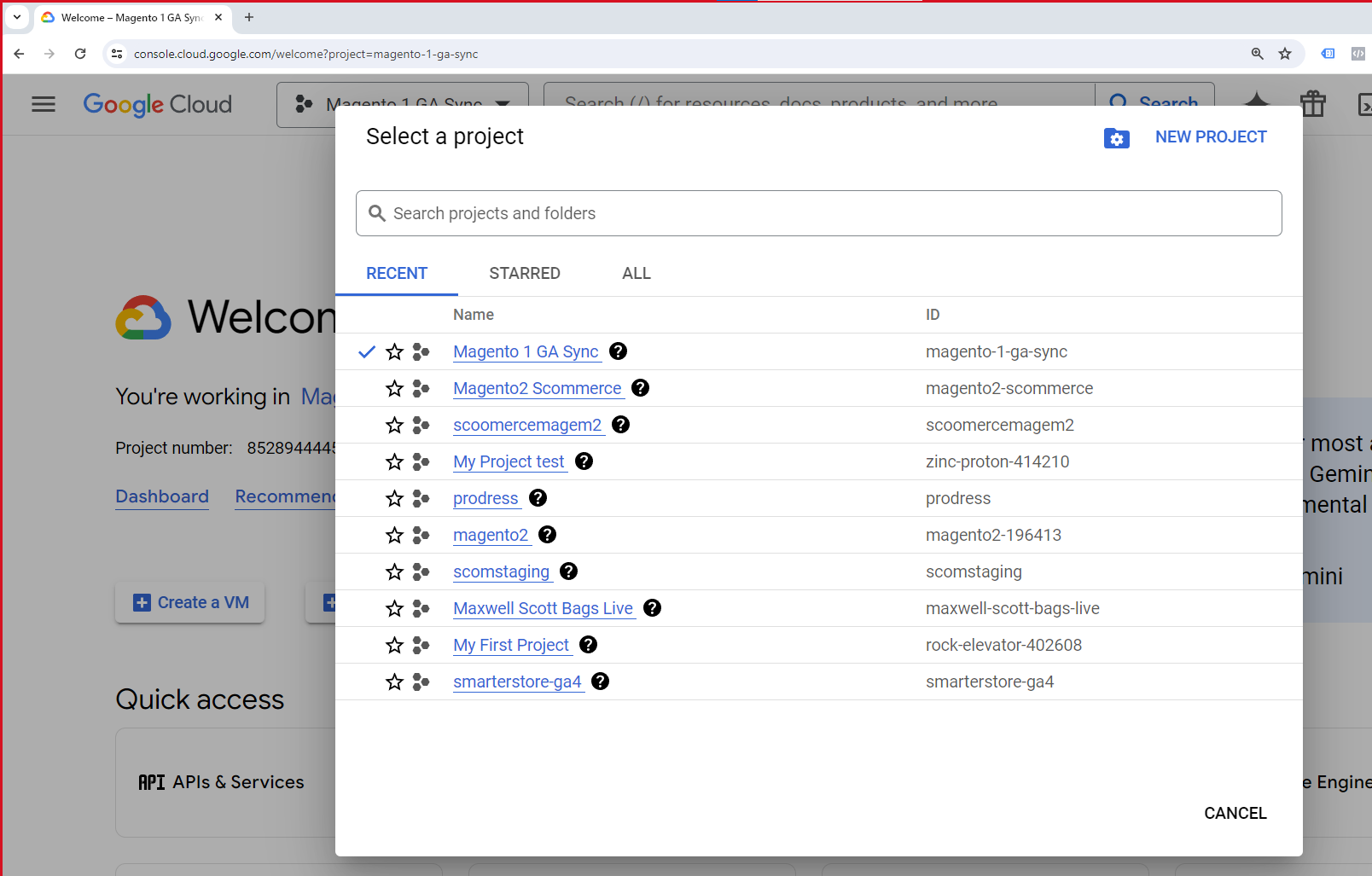1372x876 pixels.
Task: Click the browser reload button
Action: click(x=80, y=54)
